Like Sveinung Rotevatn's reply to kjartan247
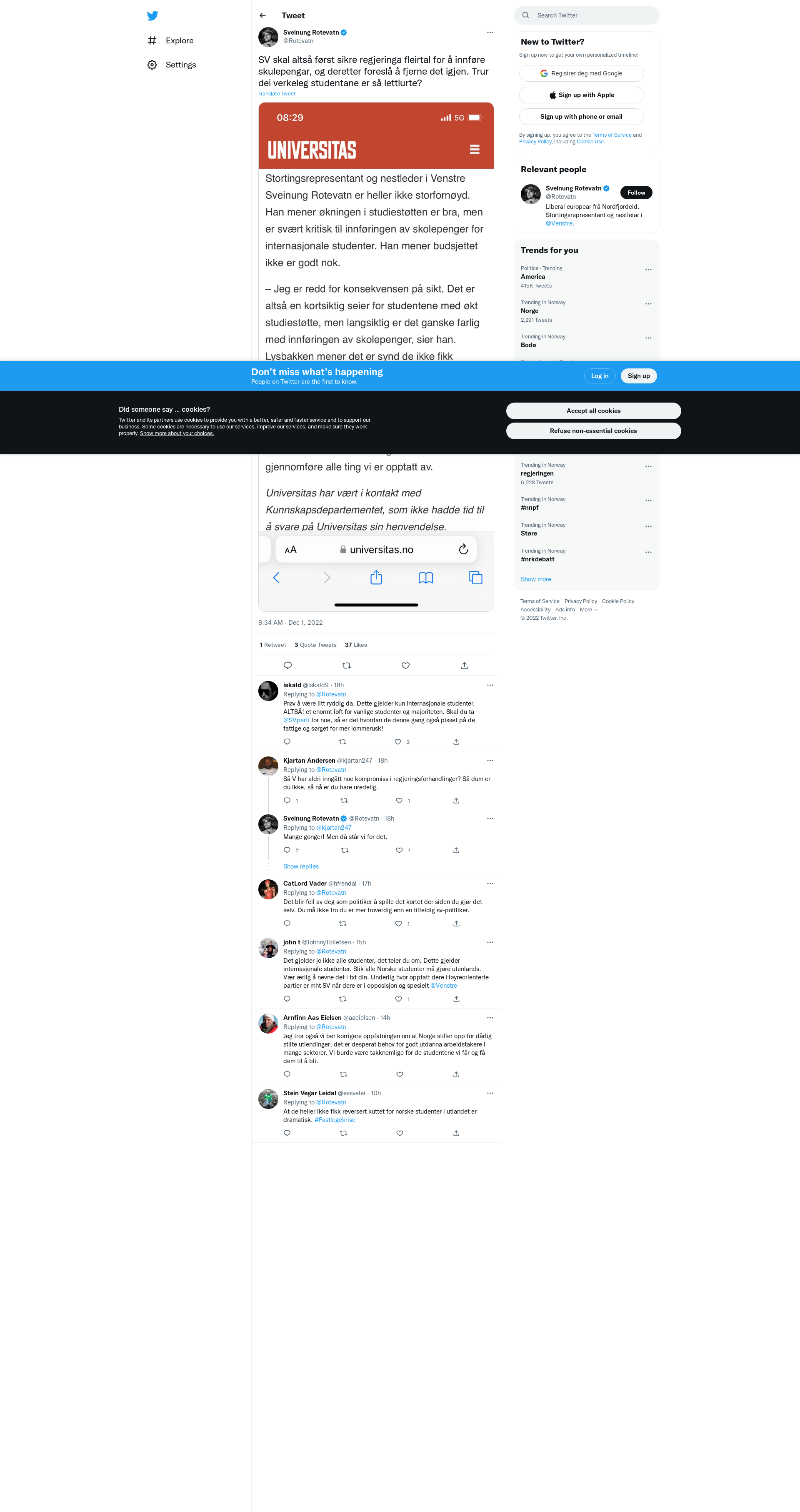Image resolution: width=800 pixels, height=1512 pixels. click(x=399, y=851)
